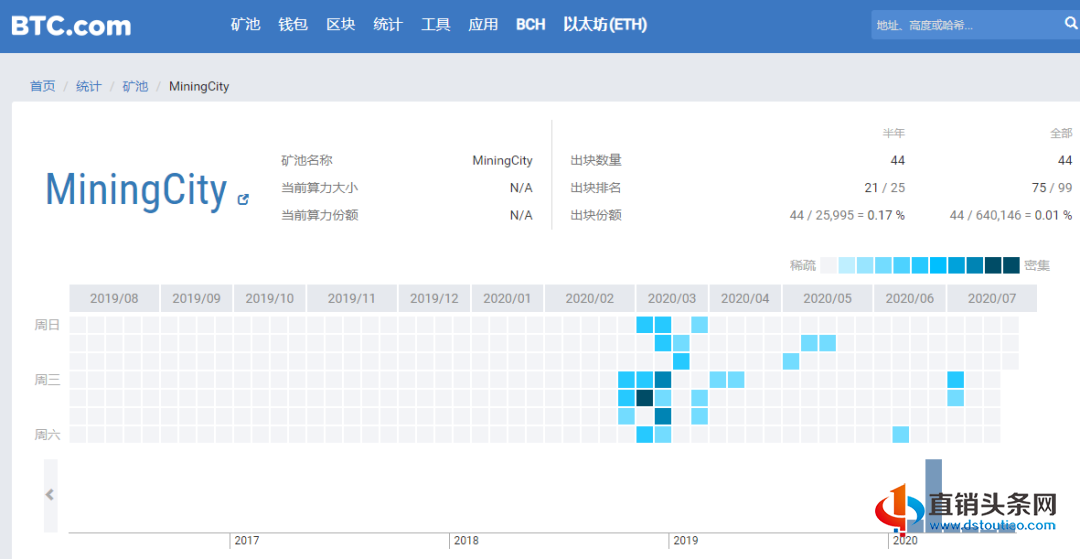Viewport: 1080px width, 559px height.
Task: Click the 75 / 99 ranking value
Action: click(x=1052, y=188)
